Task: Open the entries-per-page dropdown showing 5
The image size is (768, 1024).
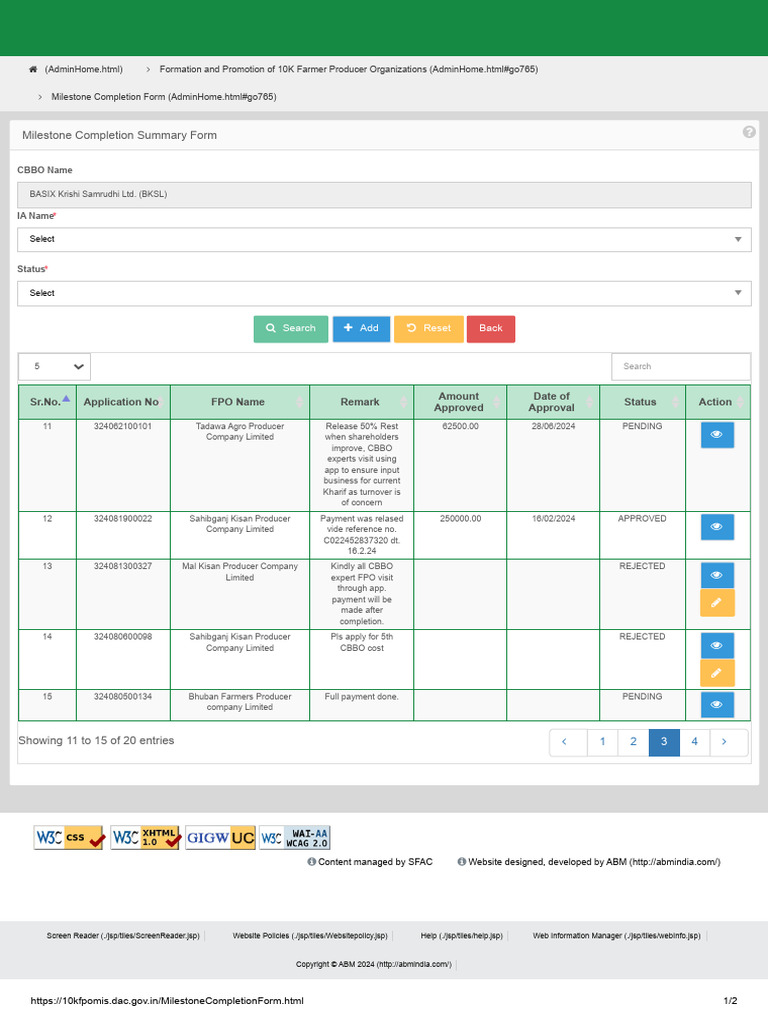Action: [x=54, y=366]
